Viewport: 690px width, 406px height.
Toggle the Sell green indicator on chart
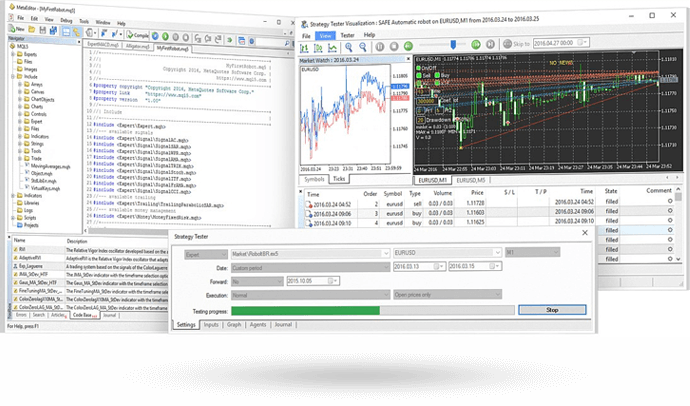click(x=419, y=75)
